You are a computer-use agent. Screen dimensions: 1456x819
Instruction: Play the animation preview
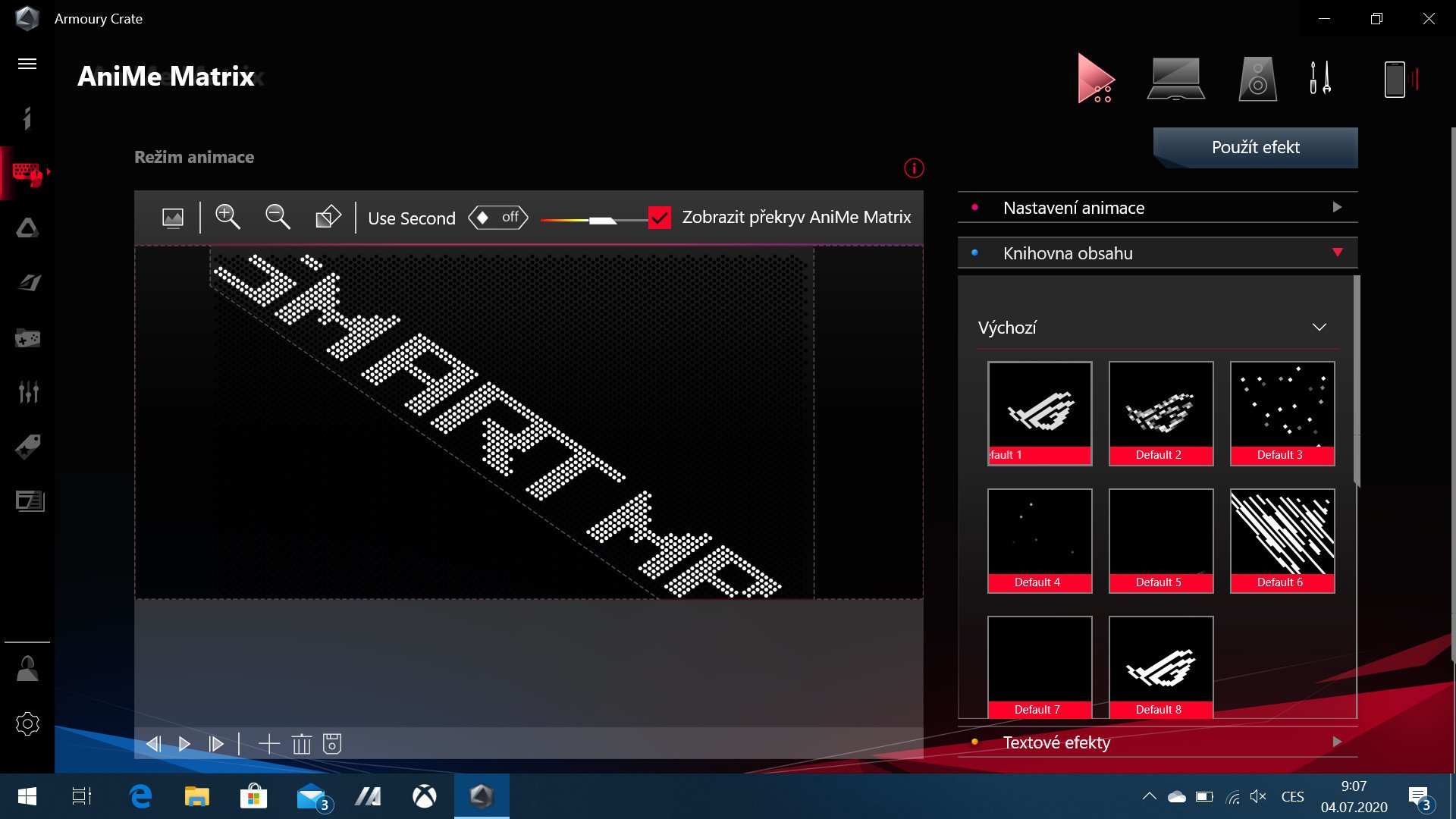coord(184,744)
